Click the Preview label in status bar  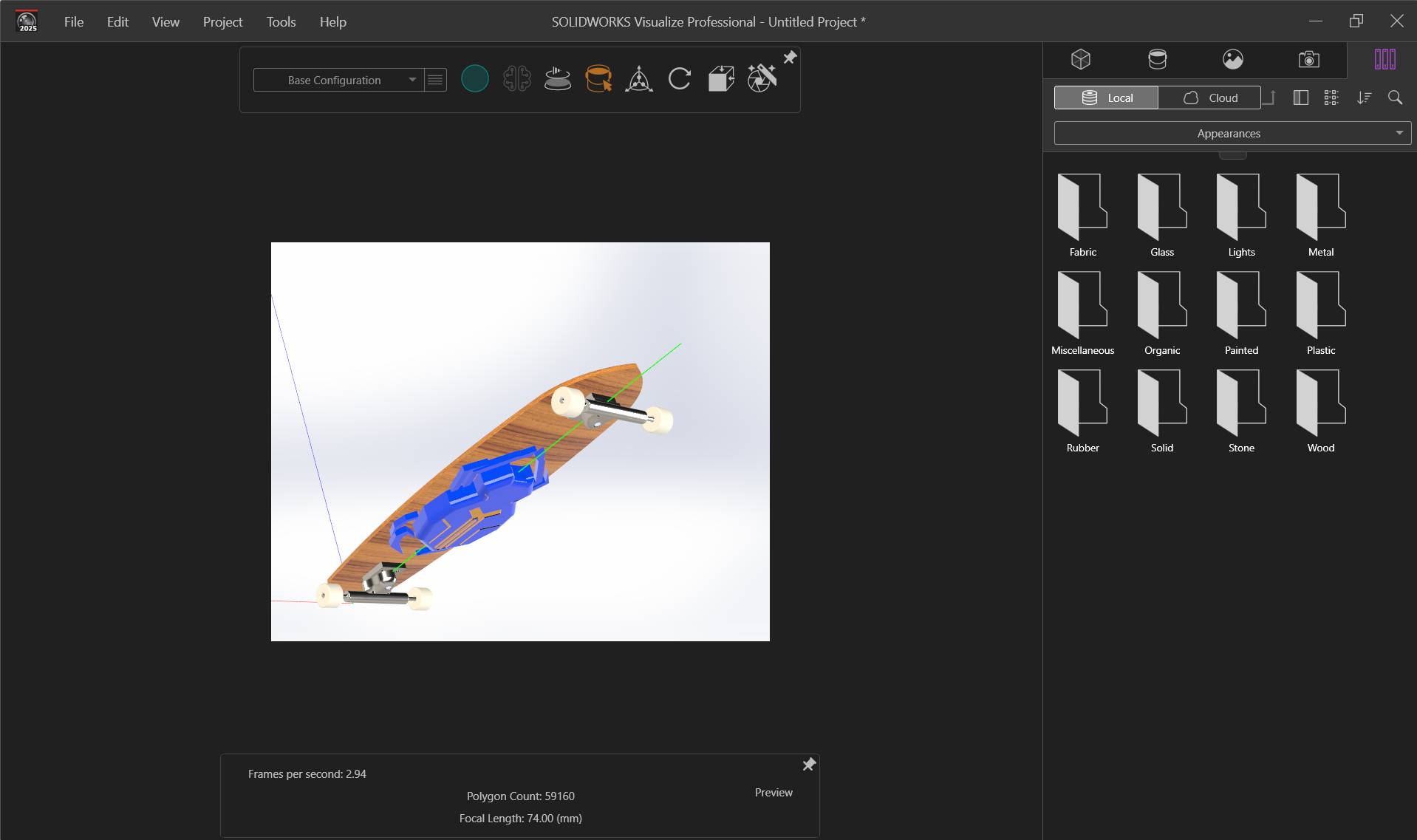(773, 792)
